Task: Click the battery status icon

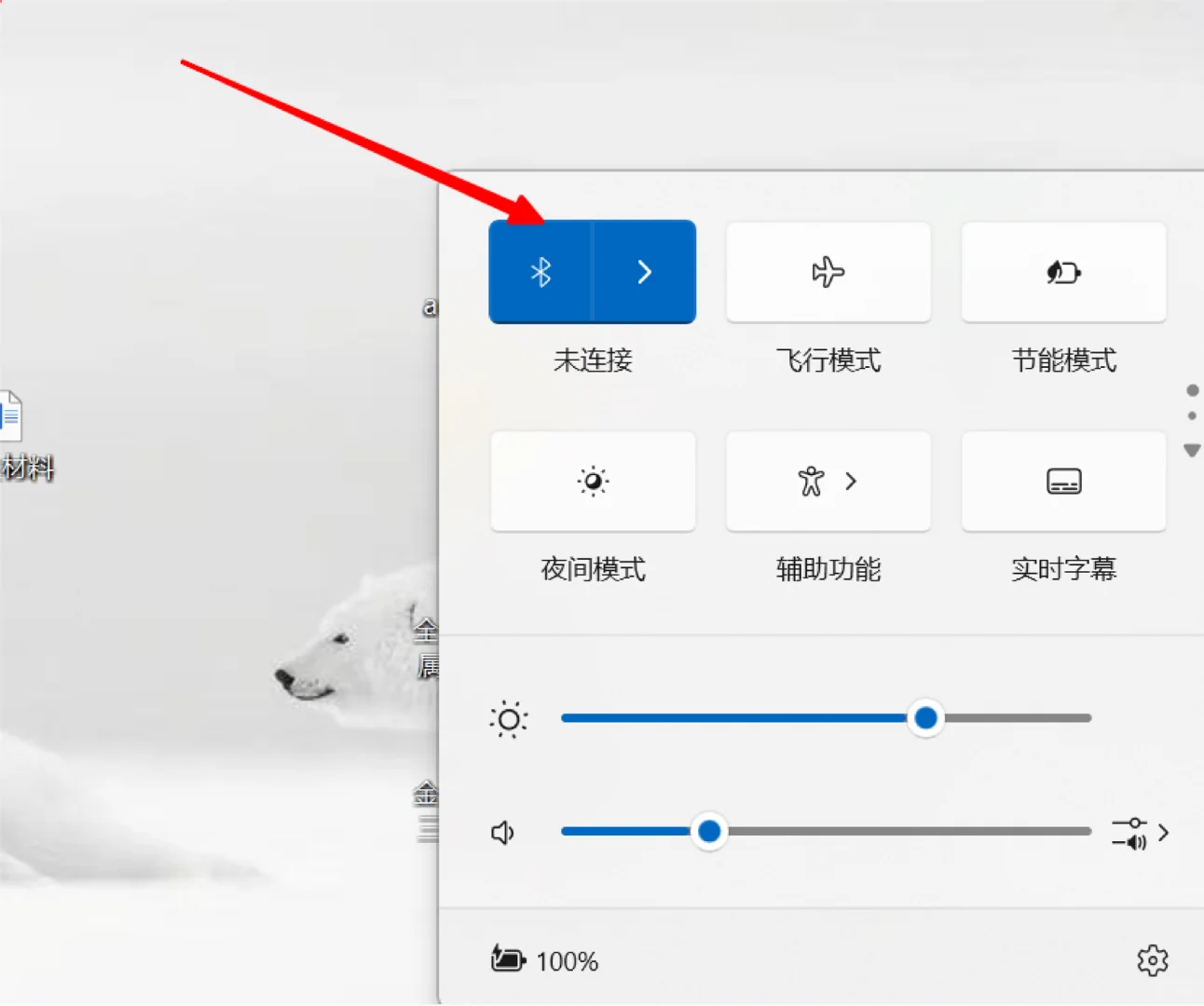Action: (506, 960)
